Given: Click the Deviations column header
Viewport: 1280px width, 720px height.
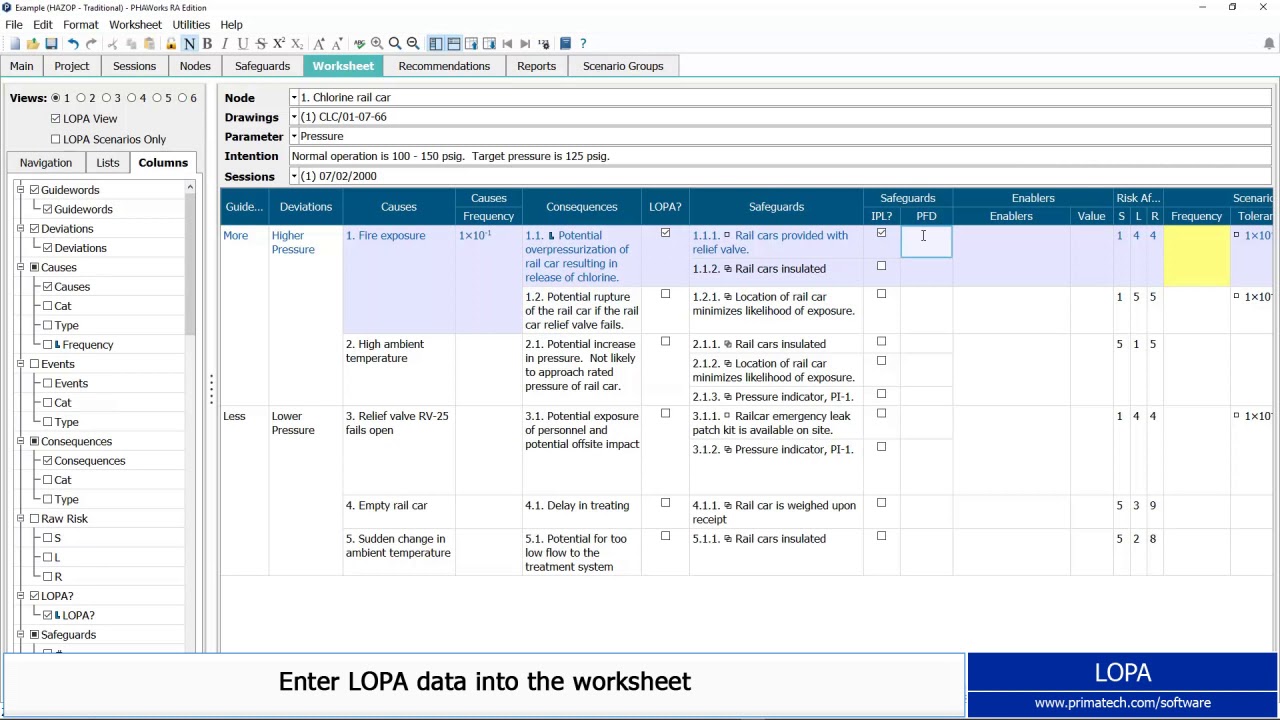Looking at the screenshot, I should click(x=306, y=207).
